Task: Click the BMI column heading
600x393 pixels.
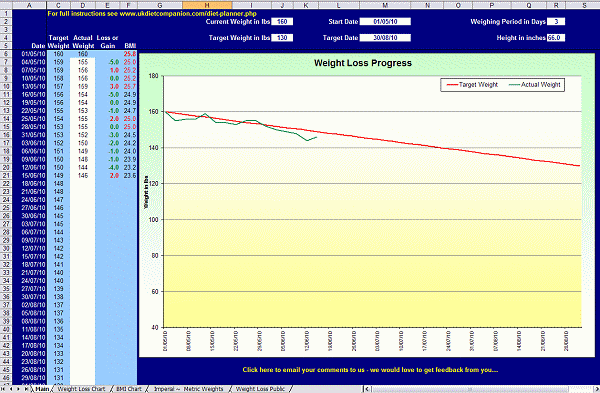Action: click(x=130, y=46)
